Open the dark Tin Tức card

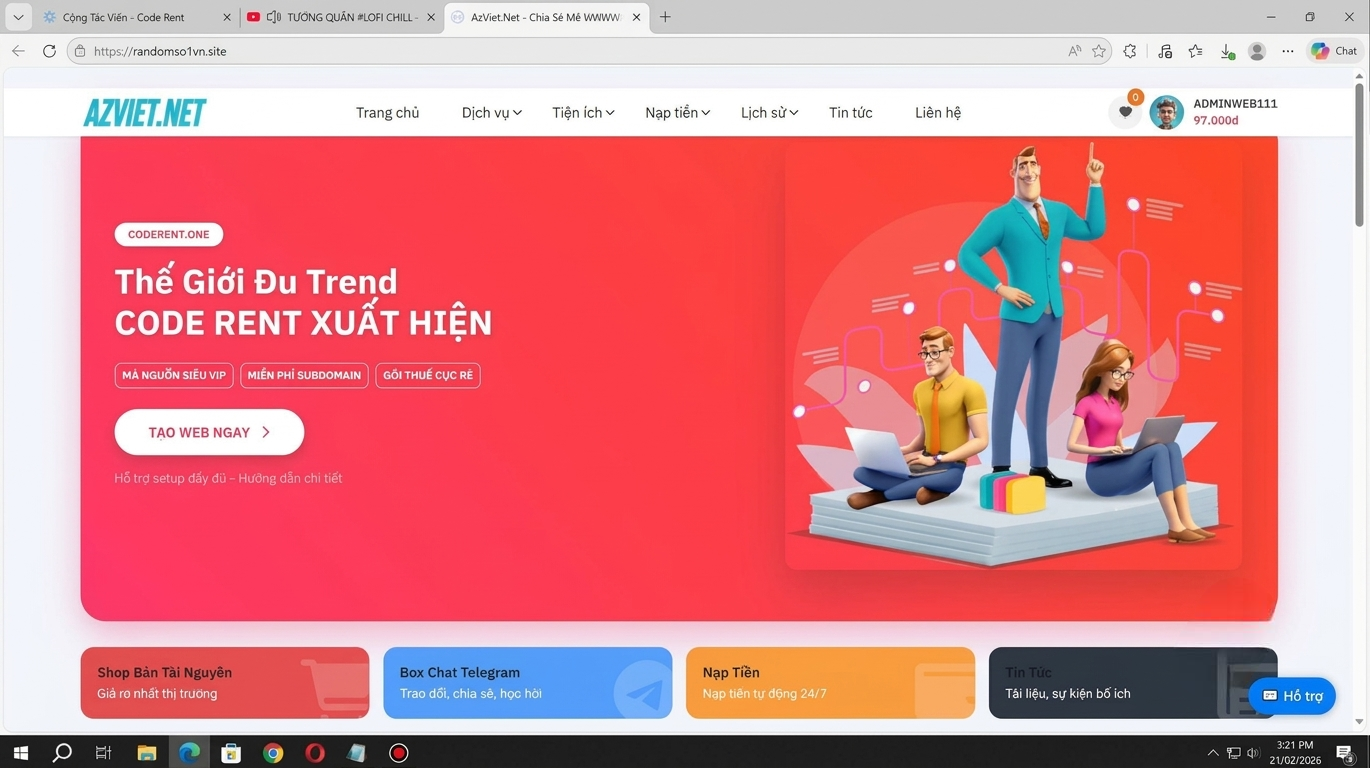[1133, 683]
